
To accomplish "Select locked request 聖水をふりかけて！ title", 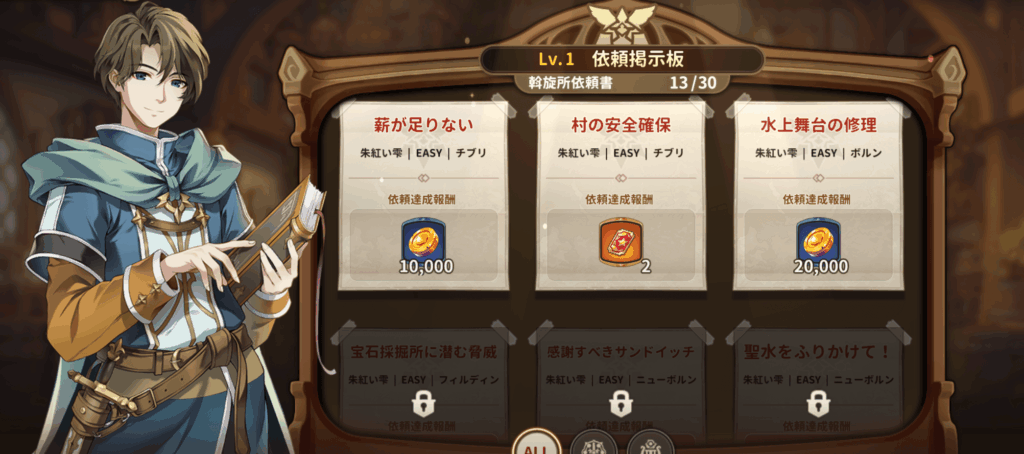I will coord(818,353).
